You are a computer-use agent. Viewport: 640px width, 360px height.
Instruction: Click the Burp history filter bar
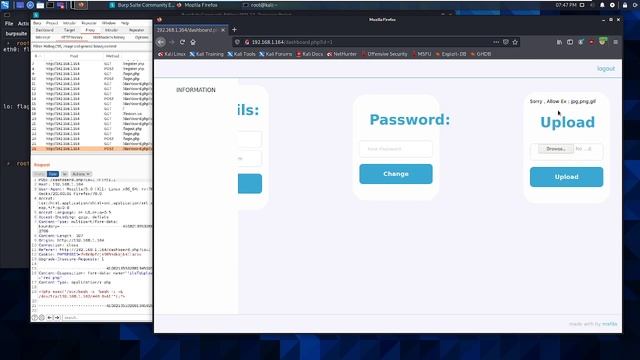tap(91, 46)
